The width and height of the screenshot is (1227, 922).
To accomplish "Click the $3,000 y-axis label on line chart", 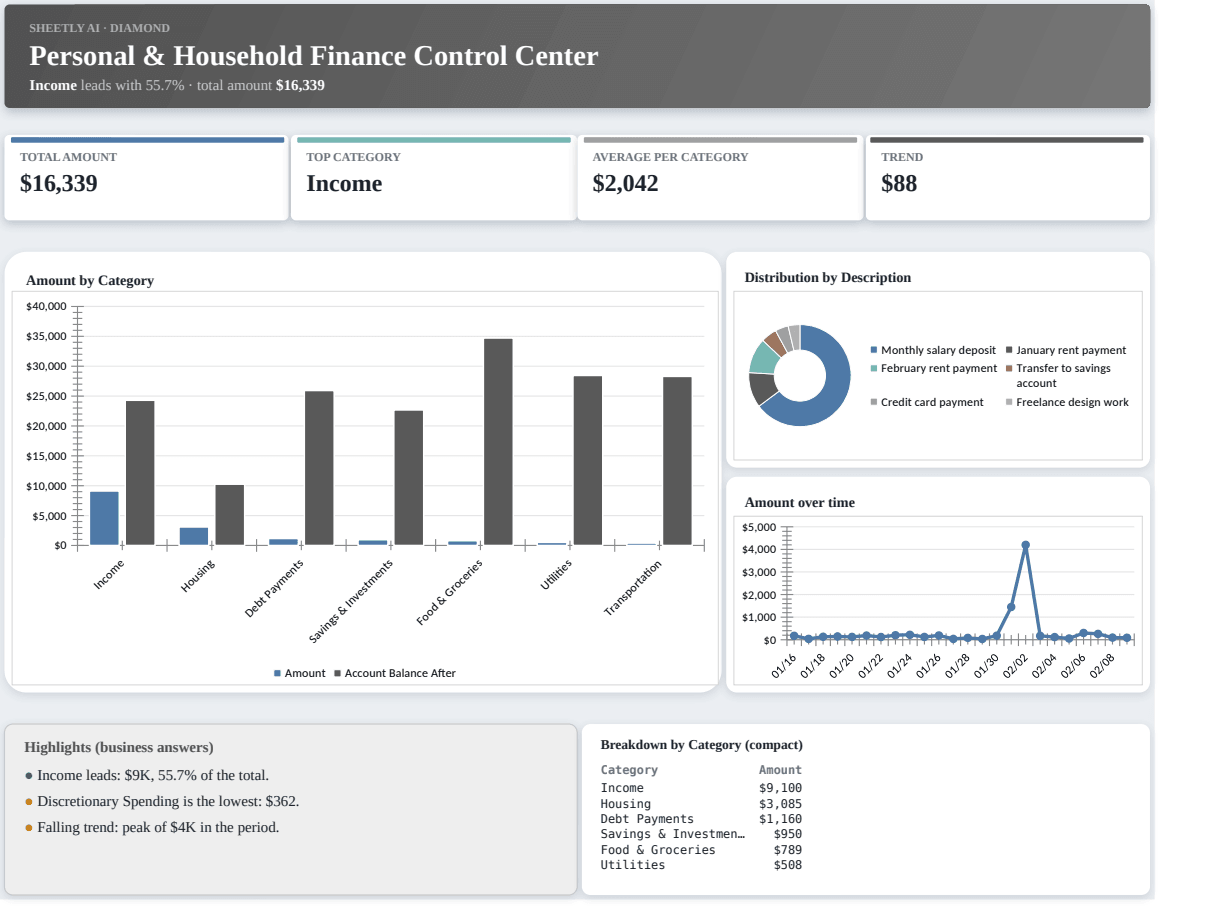I will (x=759, y=572).
